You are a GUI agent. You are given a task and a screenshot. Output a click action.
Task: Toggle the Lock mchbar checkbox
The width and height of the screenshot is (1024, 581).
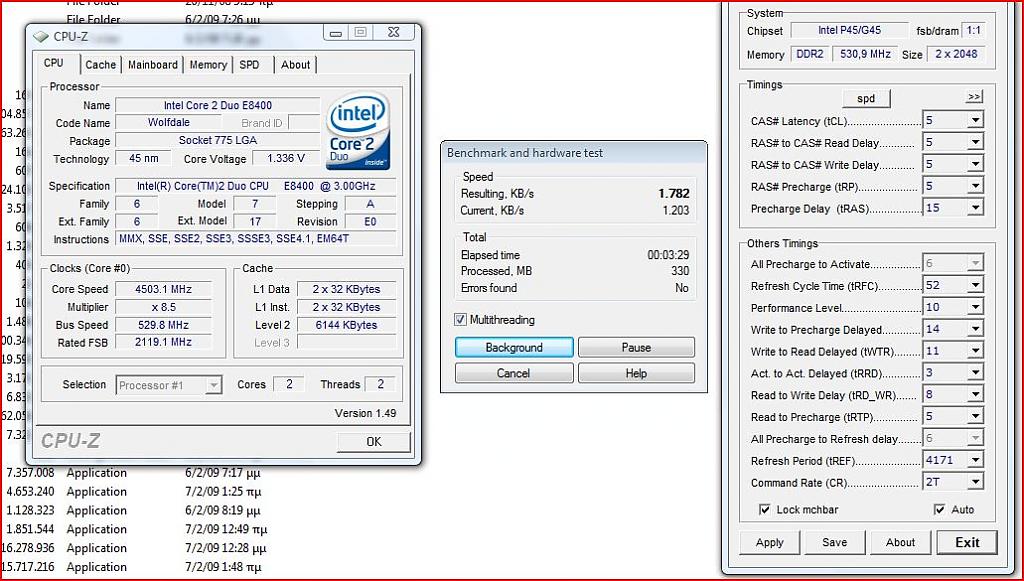tap(764, 509)
